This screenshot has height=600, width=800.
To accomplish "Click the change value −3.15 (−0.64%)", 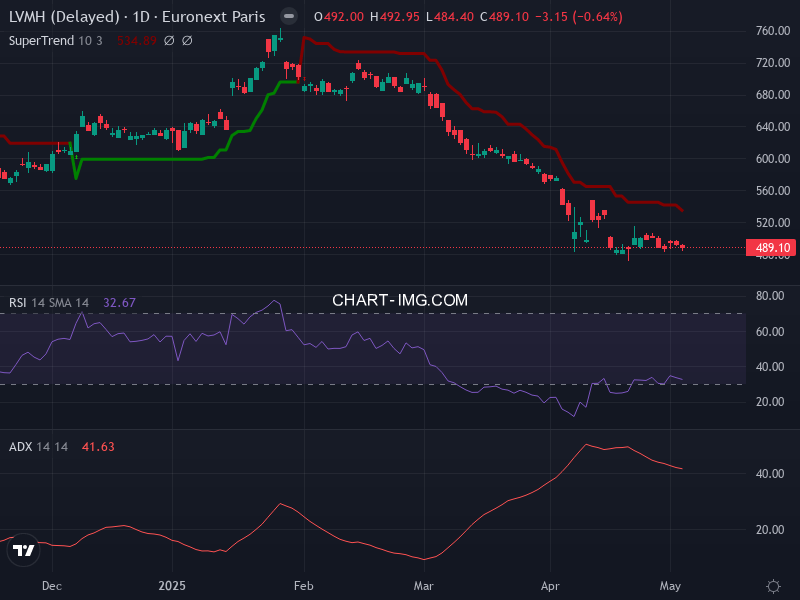I will (579, 17).
